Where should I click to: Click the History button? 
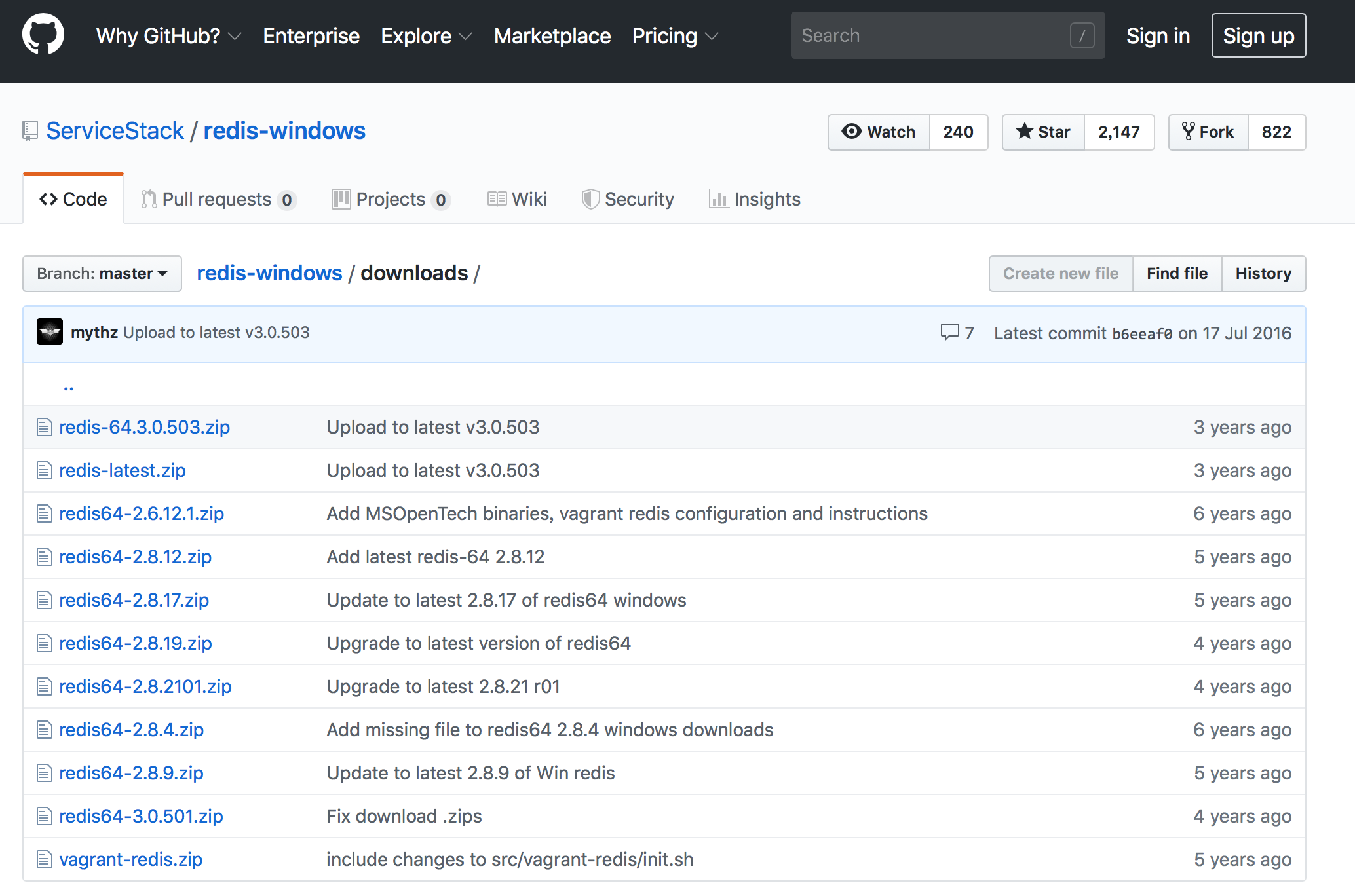pos(1263,274)
